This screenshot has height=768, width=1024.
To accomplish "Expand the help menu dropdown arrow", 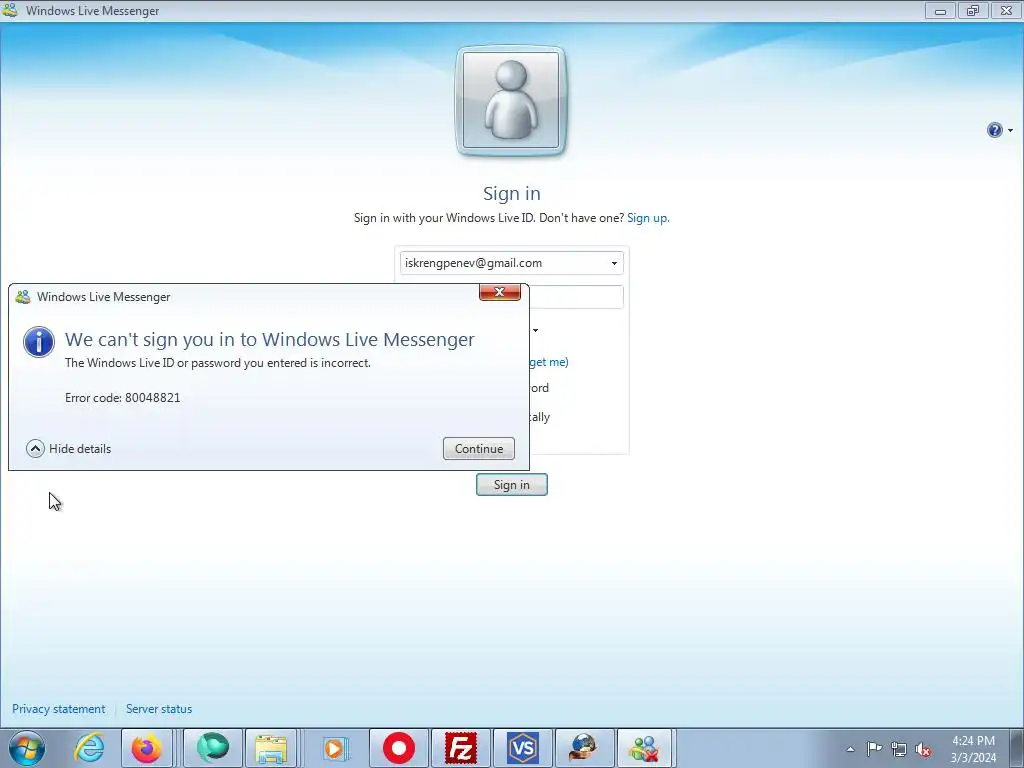I will [1010, 131].
